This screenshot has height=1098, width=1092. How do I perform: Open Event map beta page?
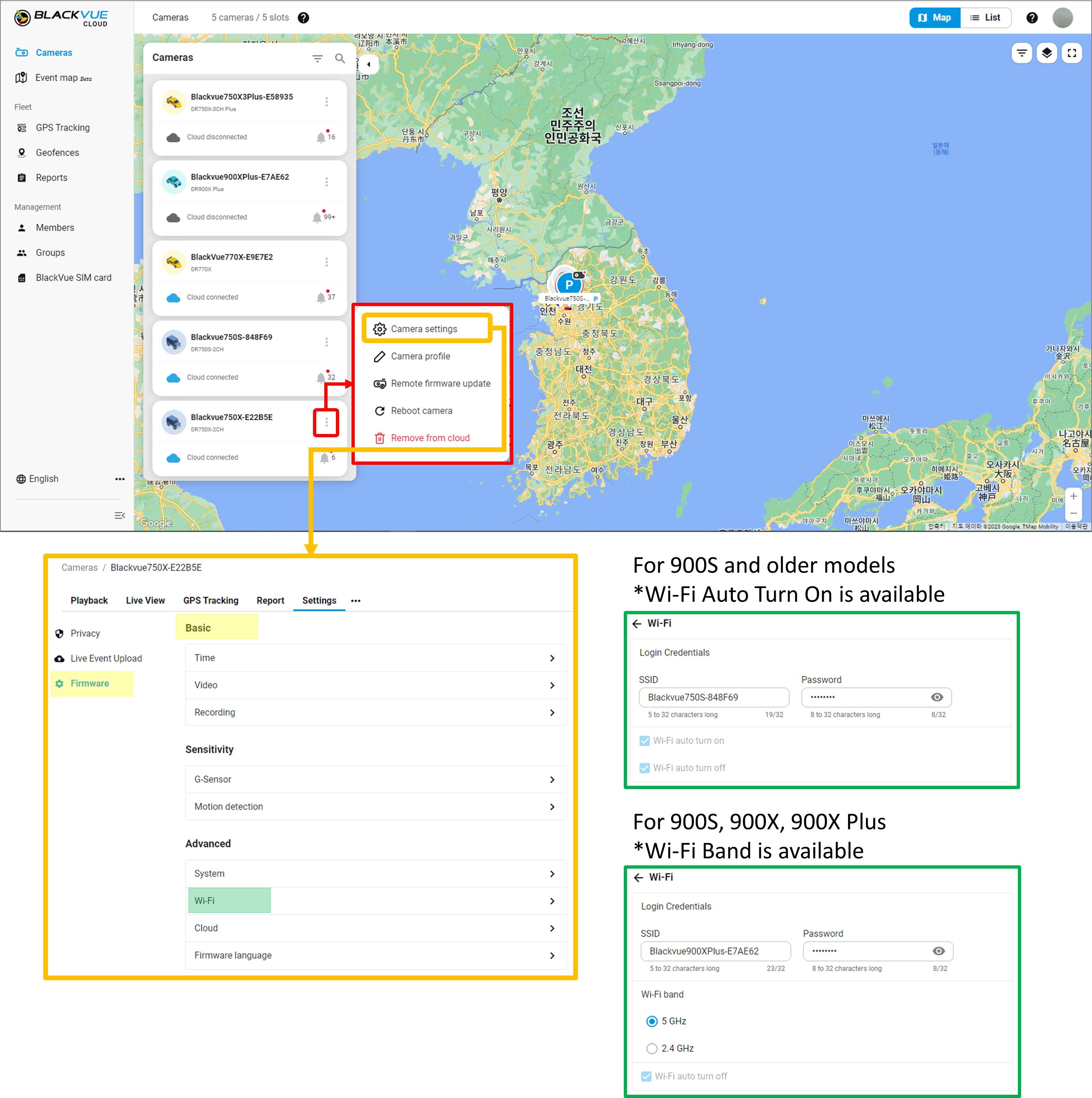53,78
